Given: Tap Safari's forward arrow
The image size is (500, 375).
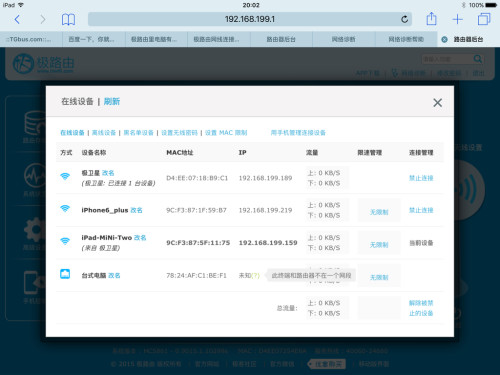Looking at the screenshot, I should 43,19.
